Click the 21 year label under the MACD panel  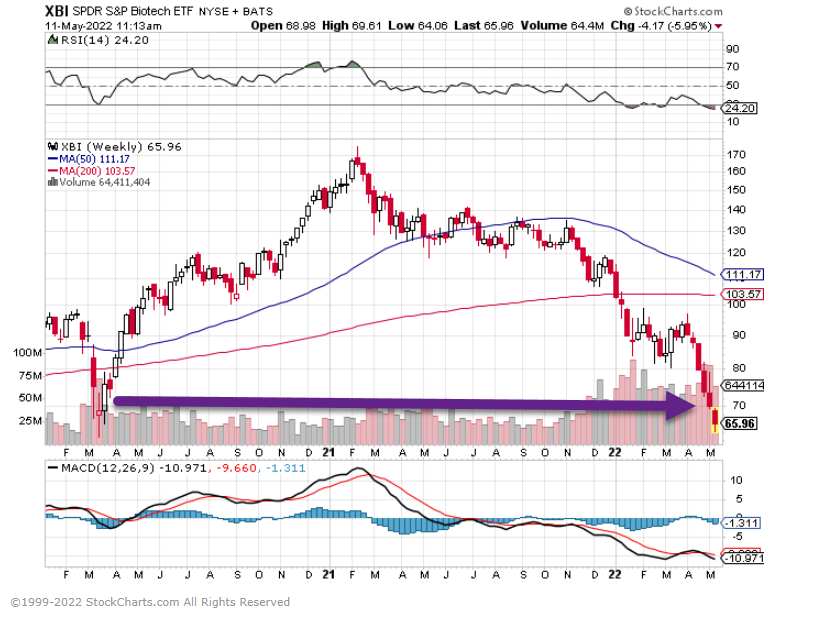click(328, 574)
